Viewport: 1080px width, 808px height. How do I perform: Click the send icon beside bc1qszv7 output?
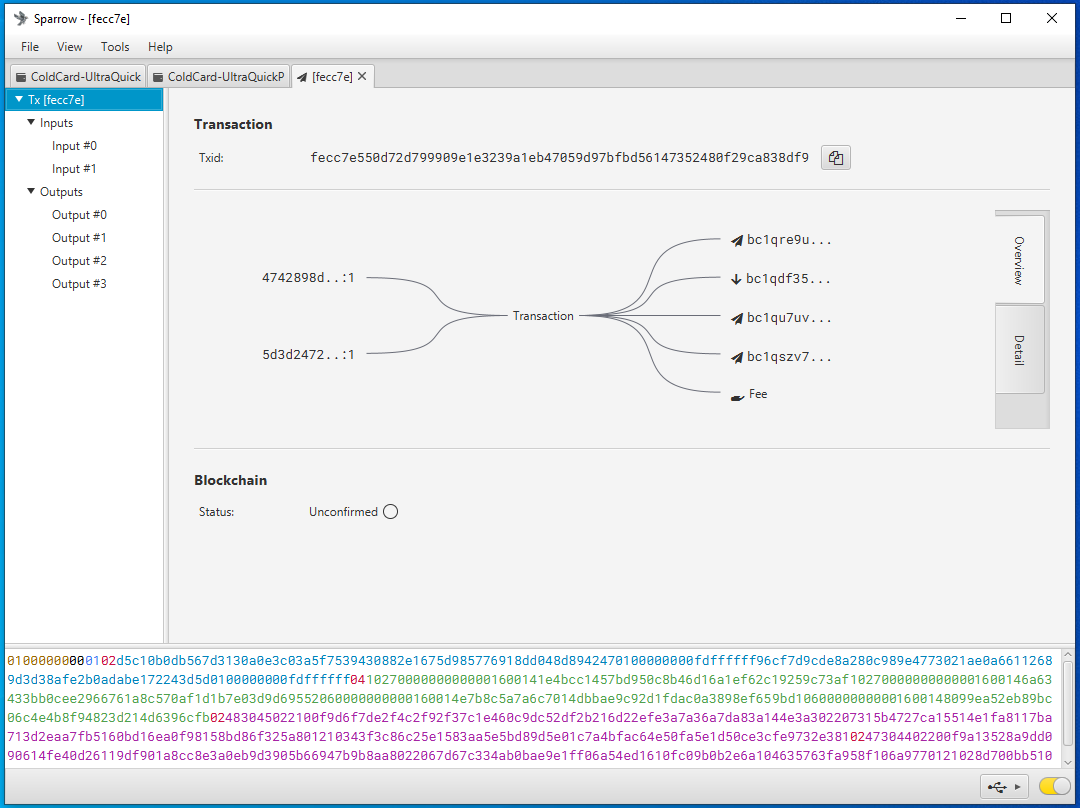737,357
